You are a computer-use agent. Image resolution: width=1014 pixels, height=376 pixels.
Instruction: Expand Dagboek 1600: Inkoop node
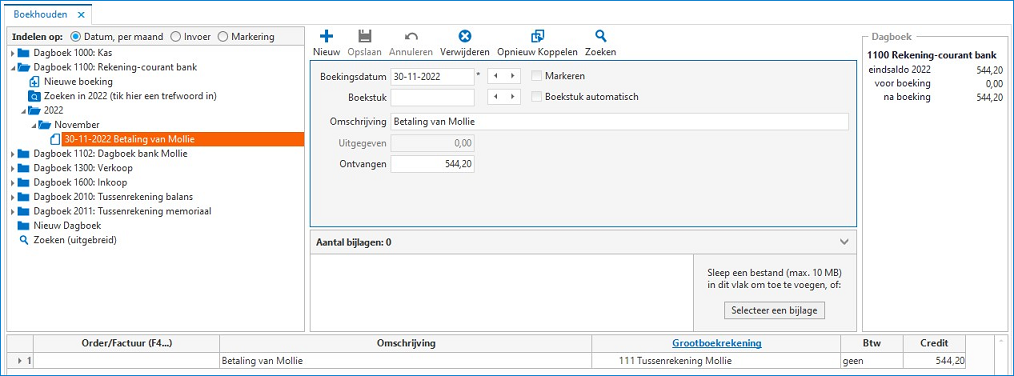(12, 182)
